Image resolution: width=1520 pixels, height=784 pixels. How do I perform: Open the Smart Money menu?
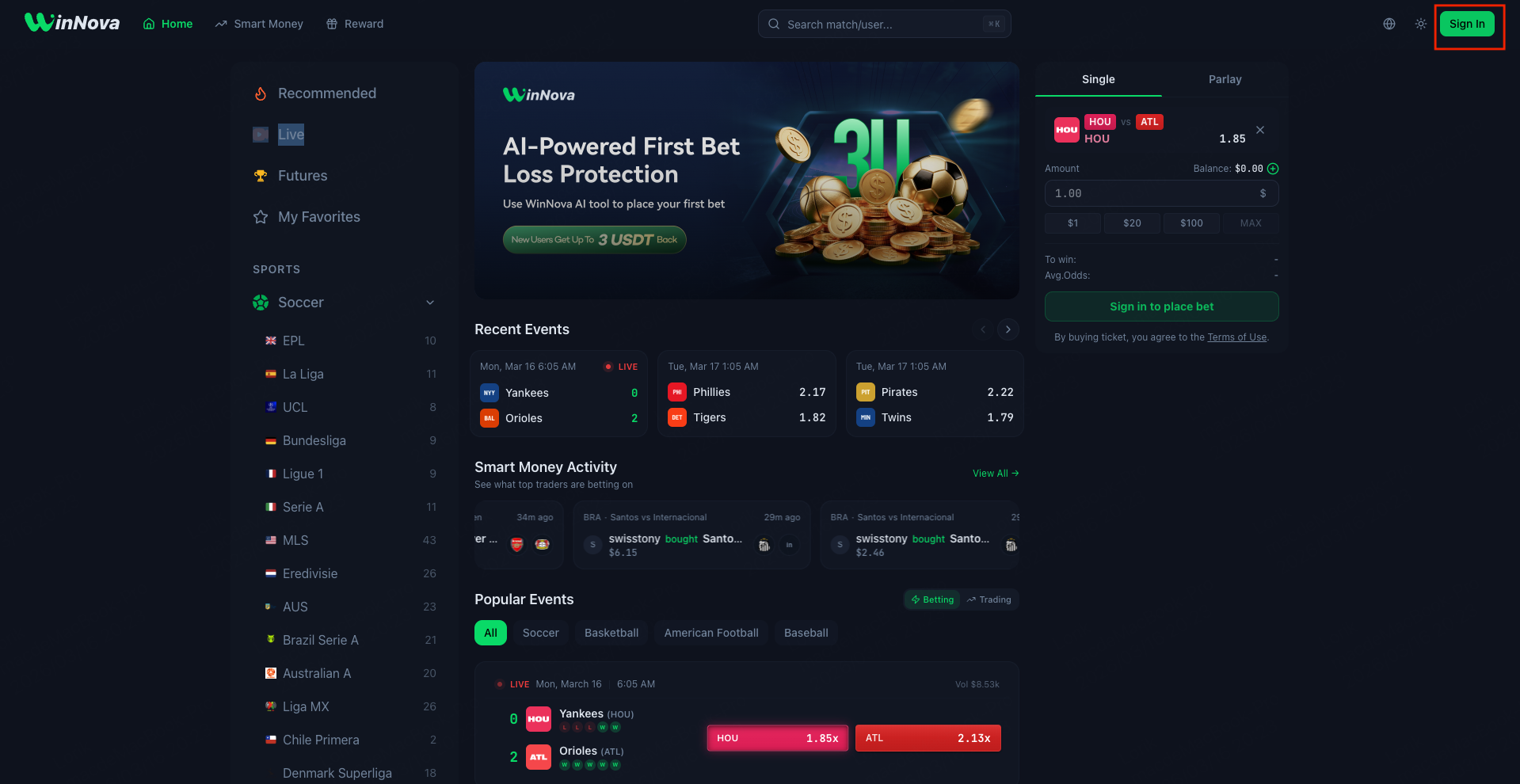coord(259,24)
